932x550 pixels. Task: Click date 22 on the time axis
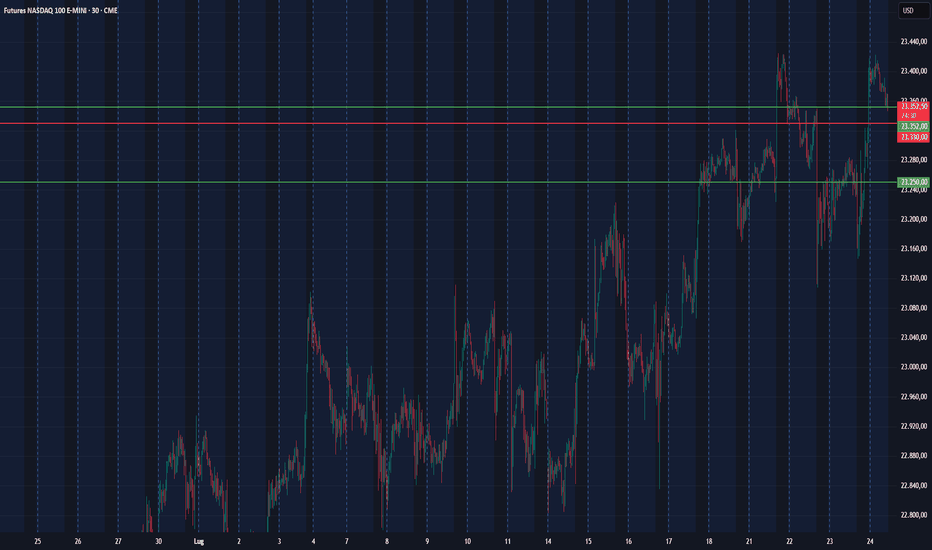(789, 542)
